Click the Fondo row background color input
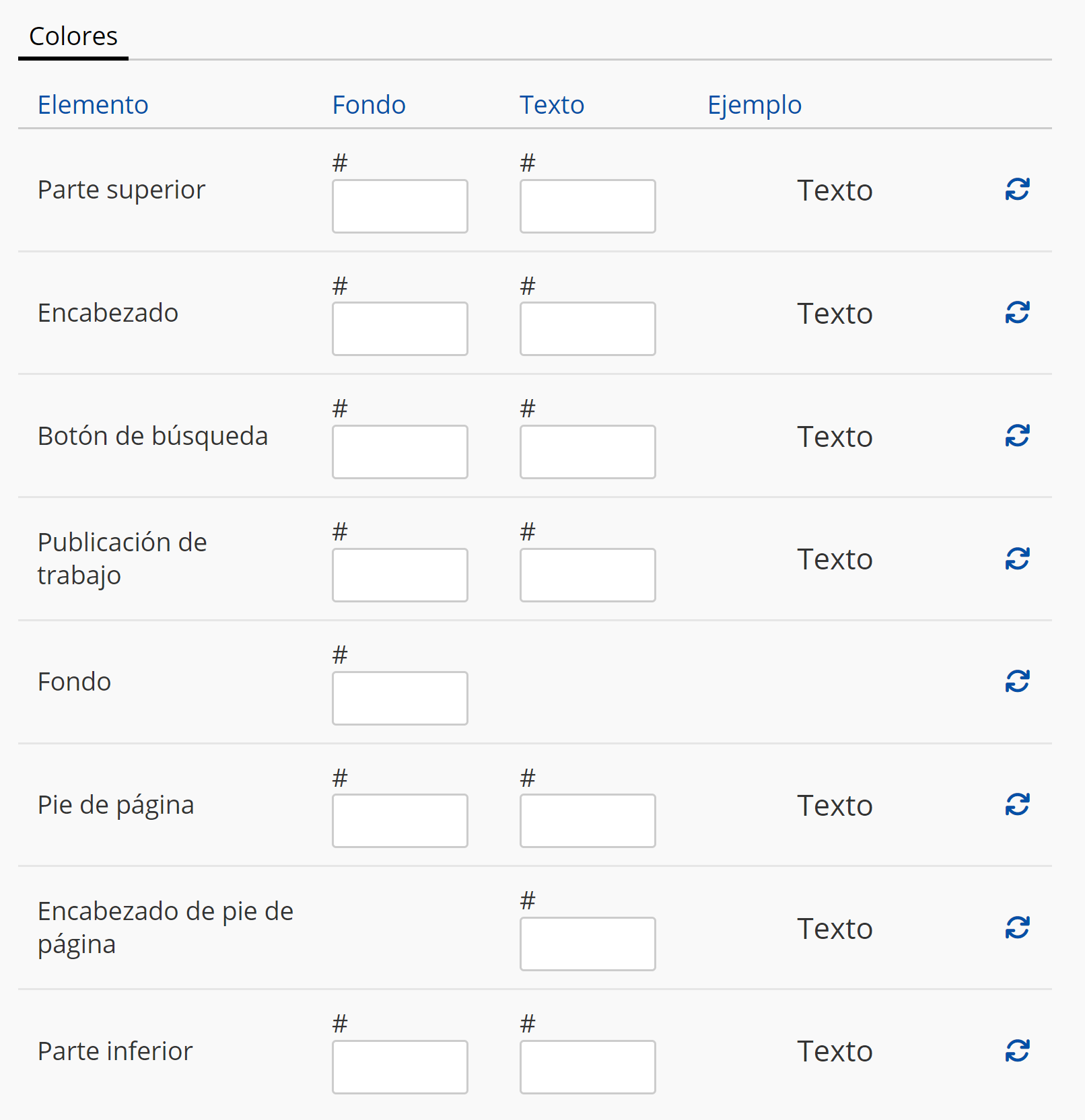 point(400,698)
